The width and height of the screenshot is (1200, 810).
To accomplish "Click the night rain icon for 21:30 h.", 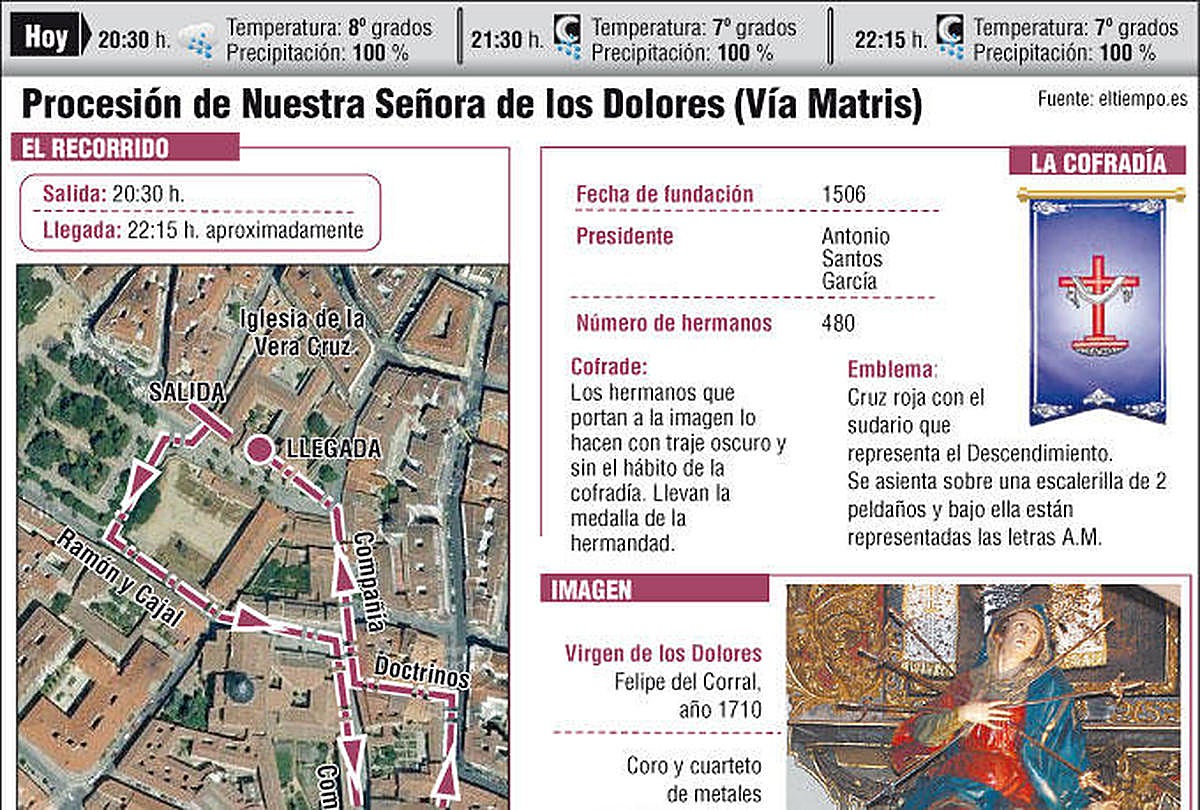I will (567, 38).
